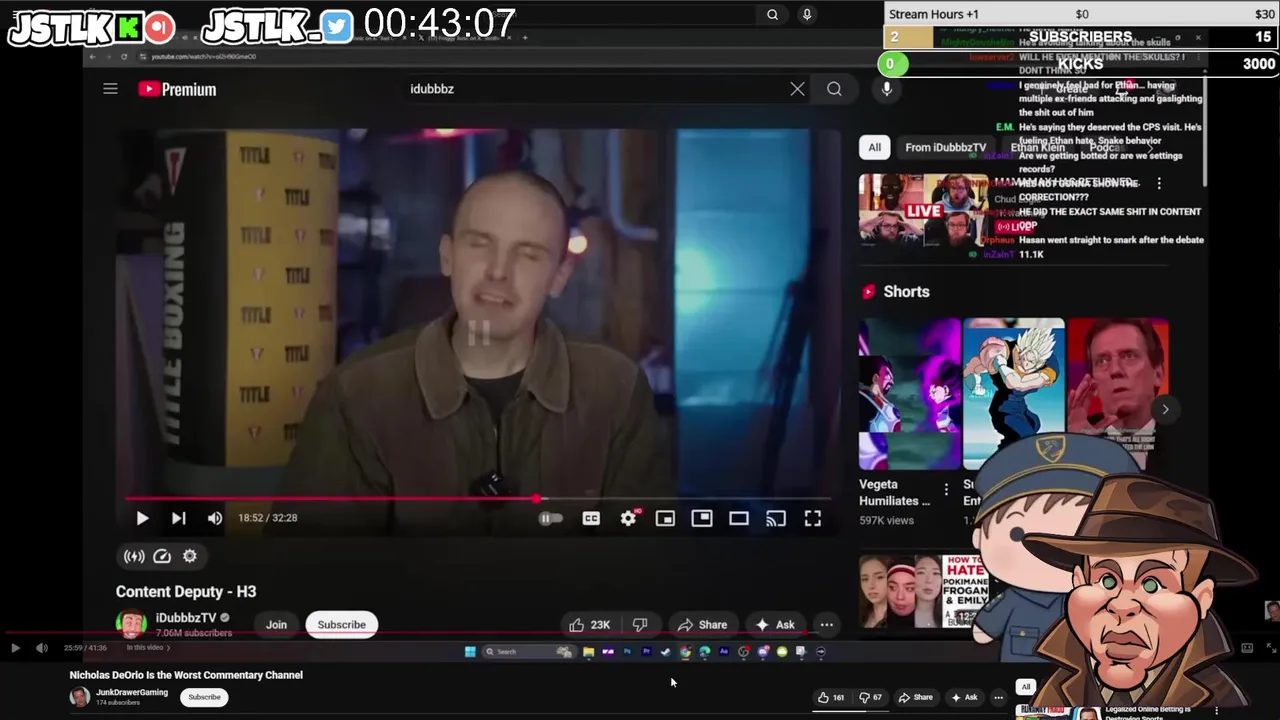Viewport: 1280px width, 720px height.
Task: Open iDubbbzTV channel name link
Action: click(186, 618)
